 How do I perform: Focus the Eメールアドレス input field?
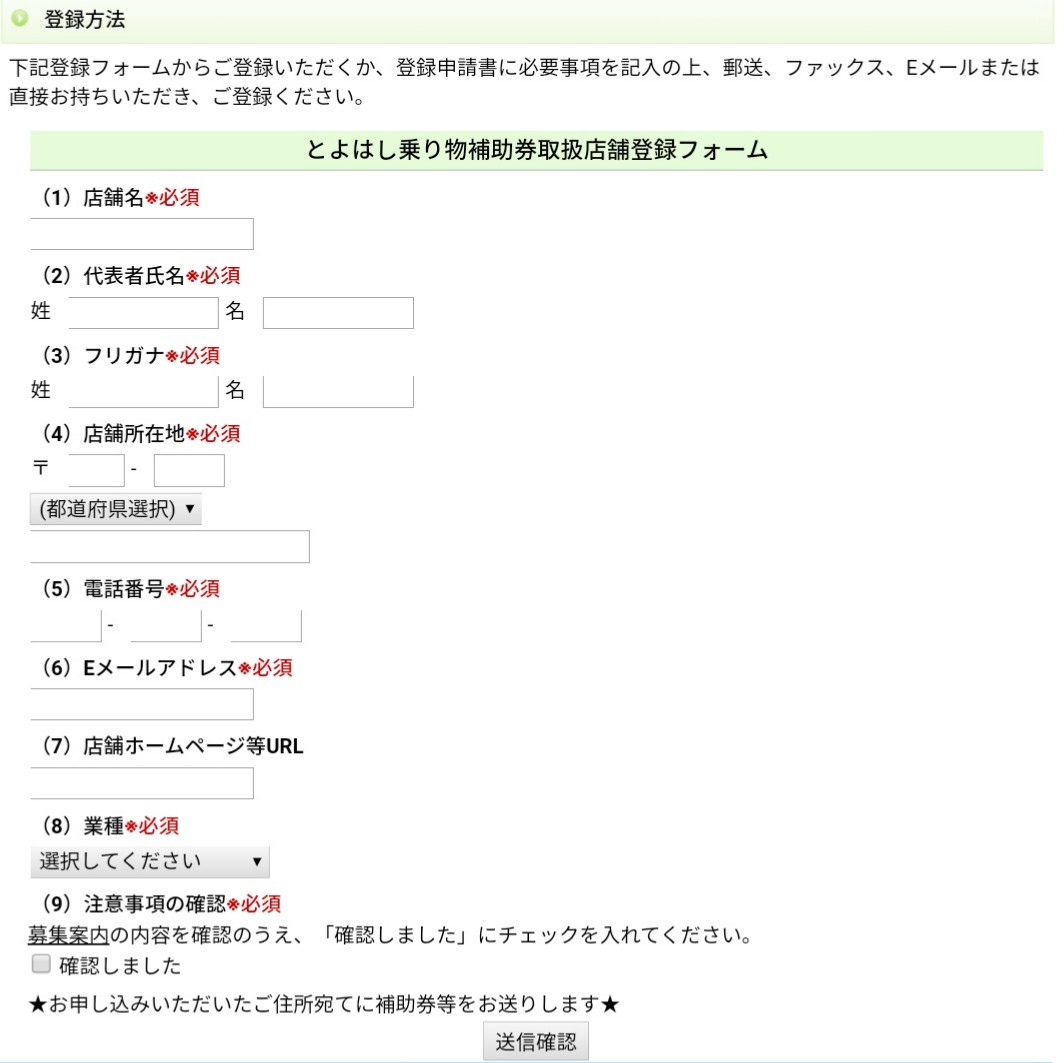tap(142, 703)
